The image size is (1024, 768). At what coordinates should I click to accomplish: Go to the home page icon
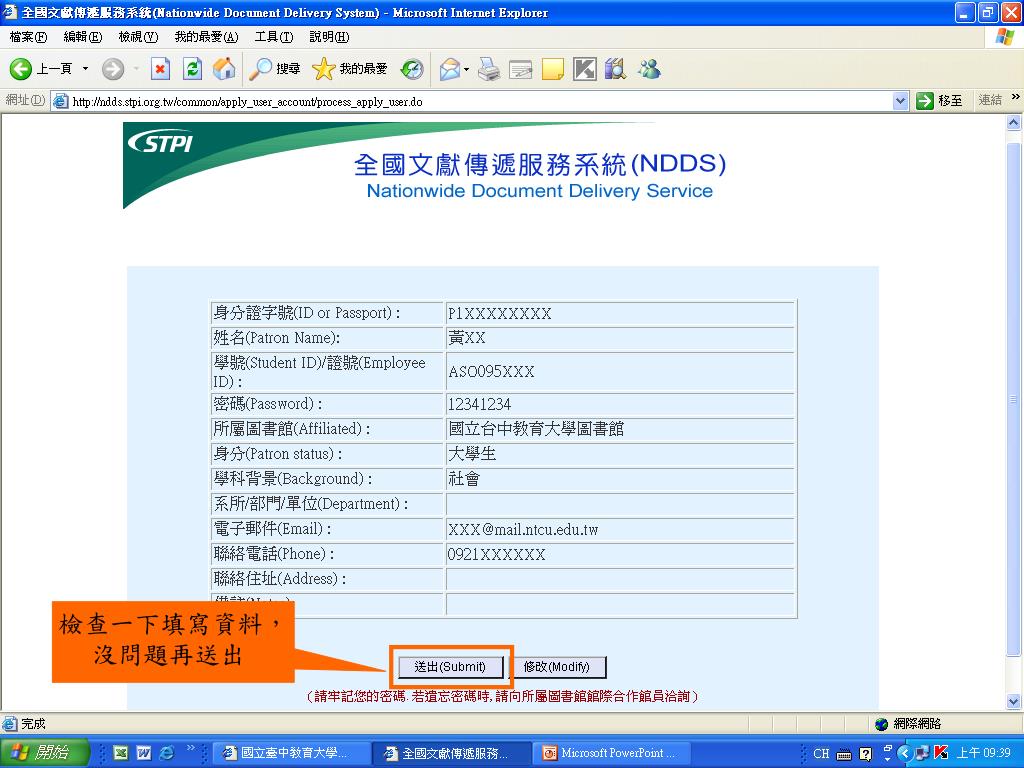tap(224, 69)
